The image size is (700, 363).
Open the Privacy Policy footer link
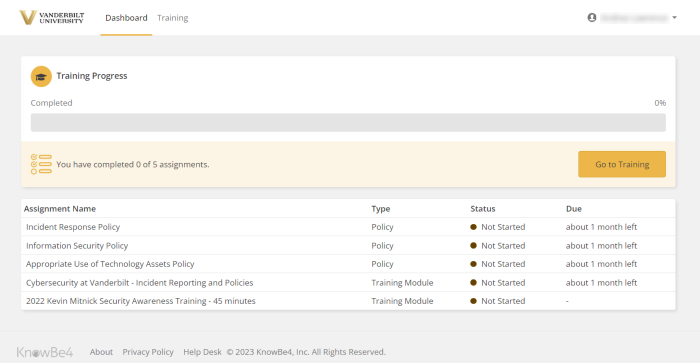point(148,352)
